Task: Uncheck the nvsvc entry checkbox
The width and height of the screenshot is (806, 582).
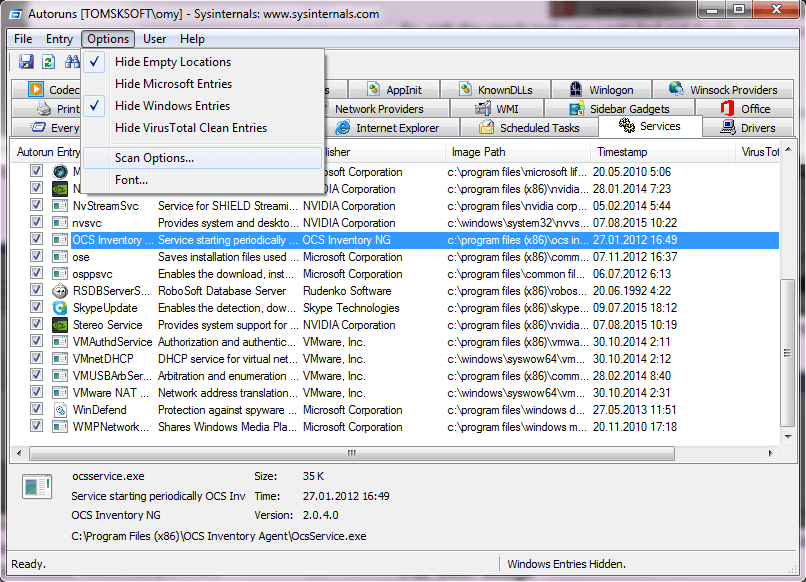Action: coord(36,222)
